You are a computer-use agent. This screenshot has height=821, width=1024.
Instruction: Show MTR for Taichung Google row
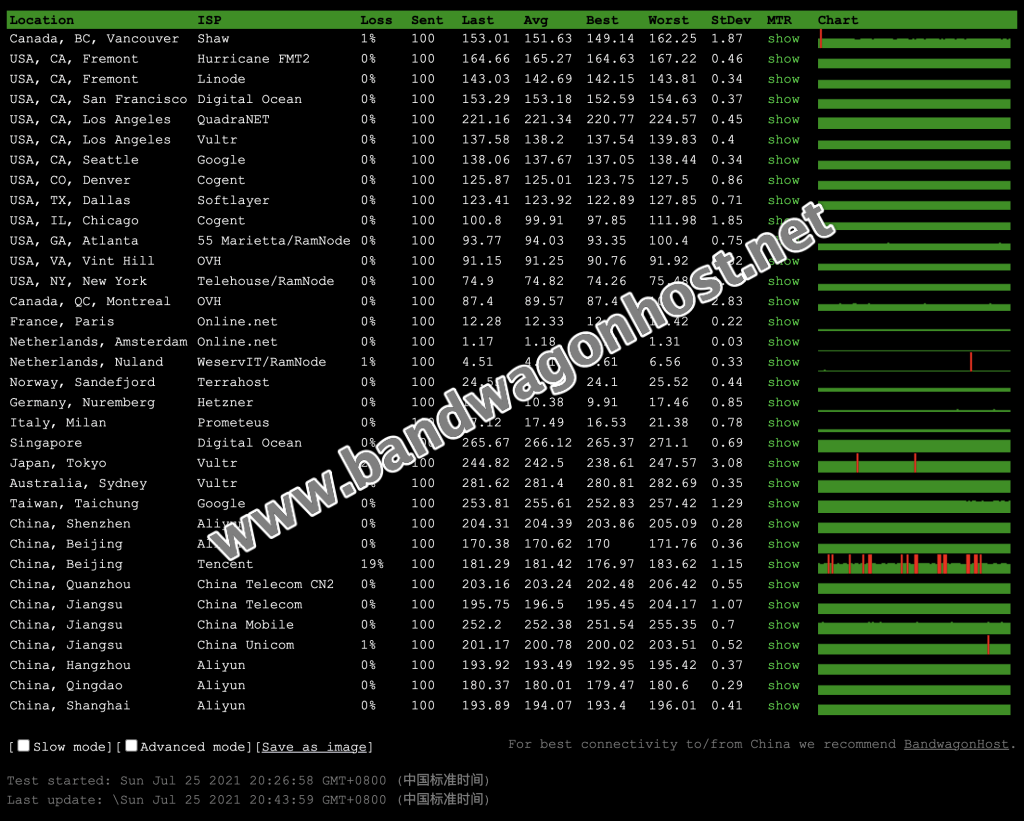point(783,504)
